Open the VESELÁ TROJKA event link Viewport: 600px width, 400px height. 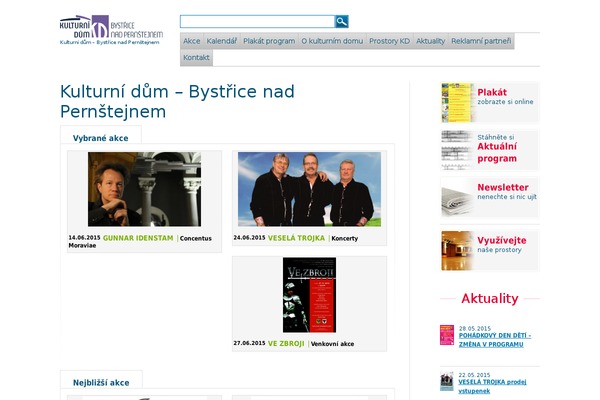coord(296,238)
